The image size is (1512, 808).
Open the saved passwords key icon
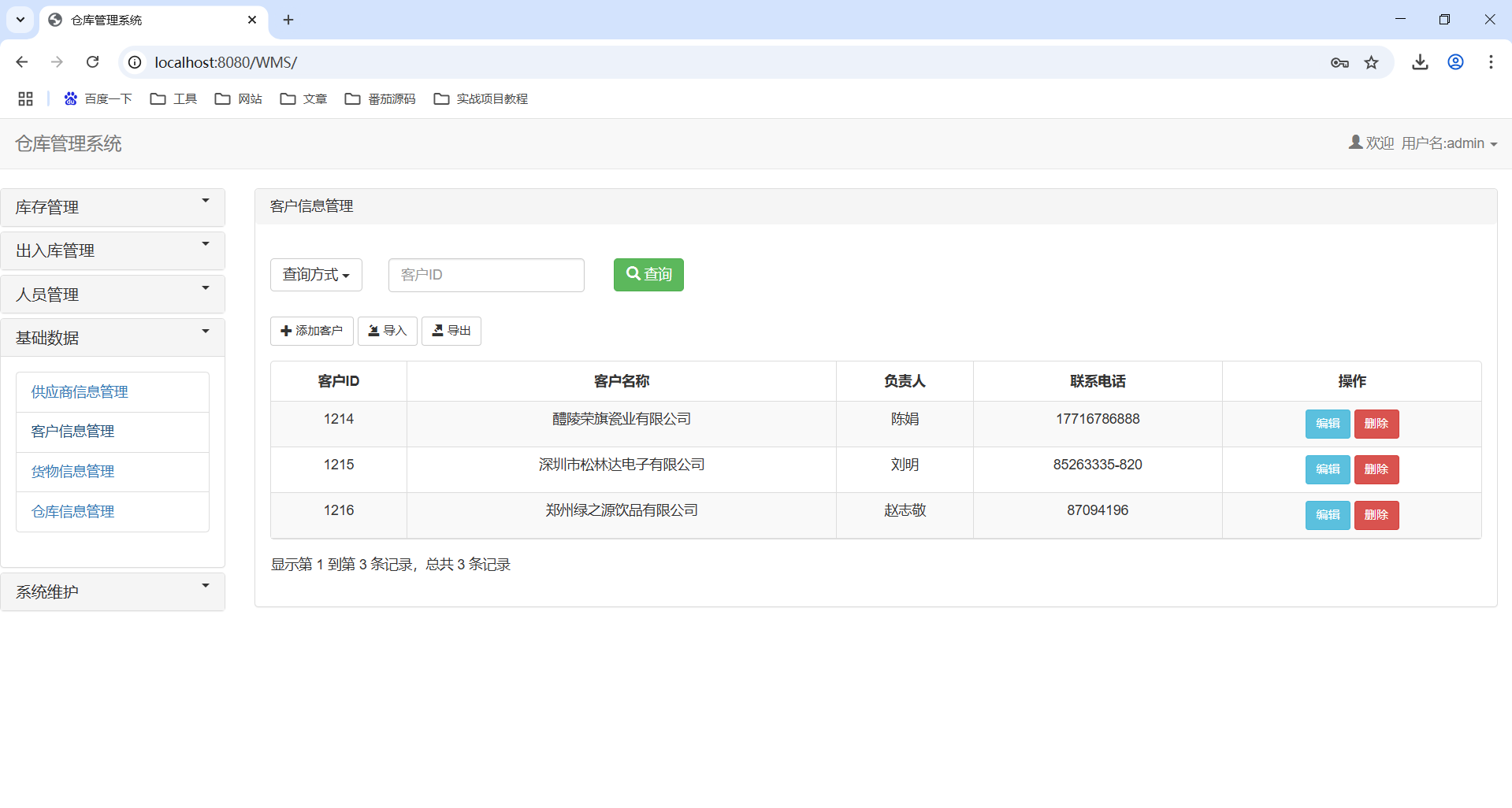[x=1339, y=62]
